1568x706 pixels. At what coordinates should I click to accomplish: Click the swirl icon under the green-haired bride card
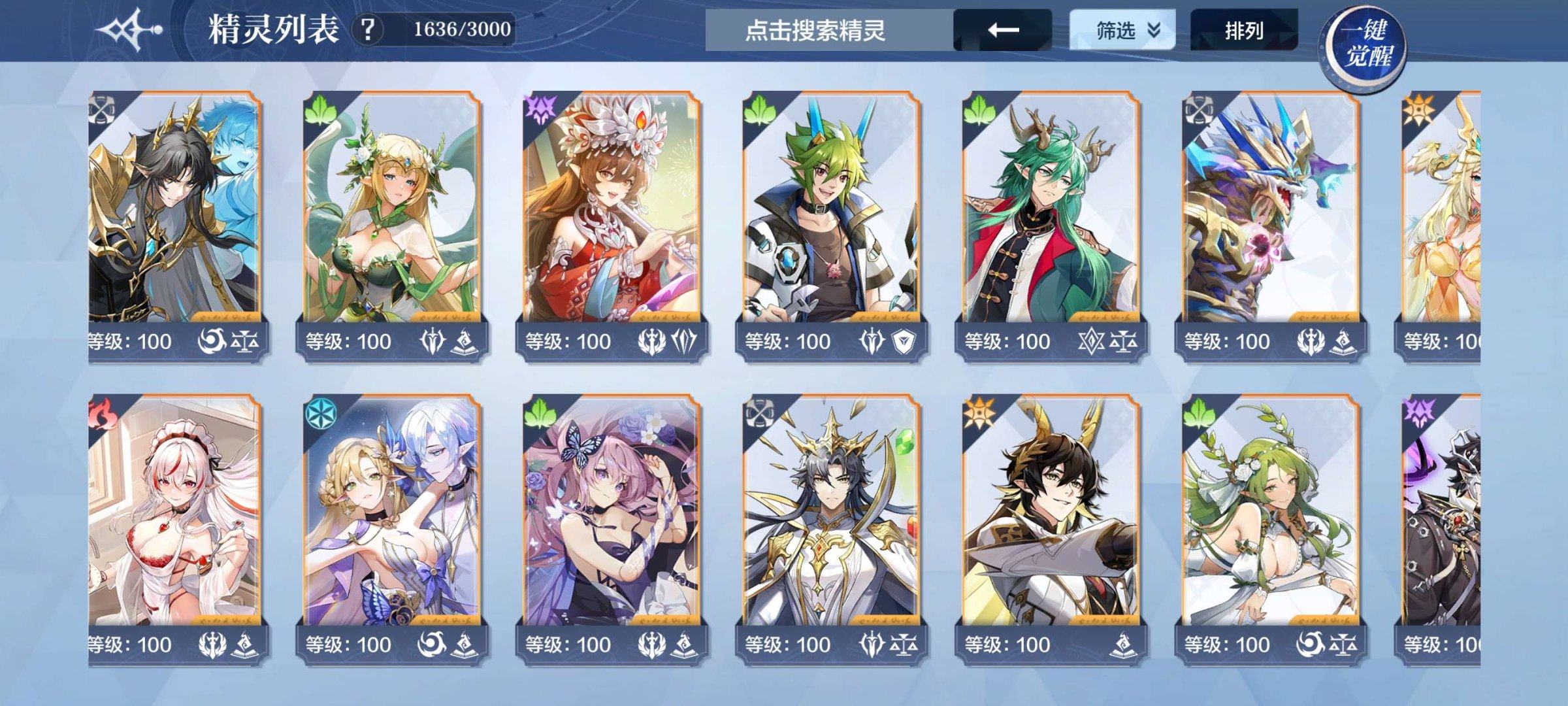(1310, 645)
